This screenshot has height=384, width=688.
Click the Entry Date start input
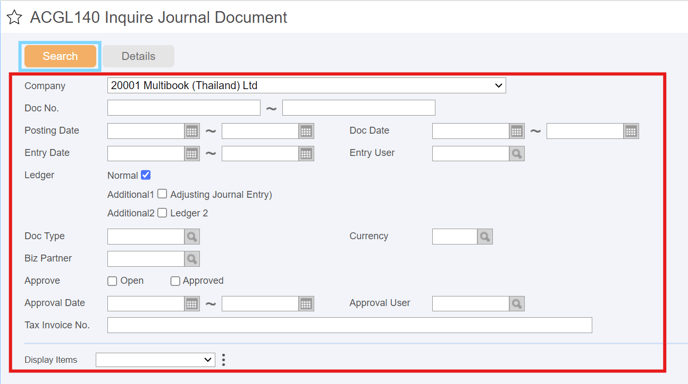tap(146, 153)
